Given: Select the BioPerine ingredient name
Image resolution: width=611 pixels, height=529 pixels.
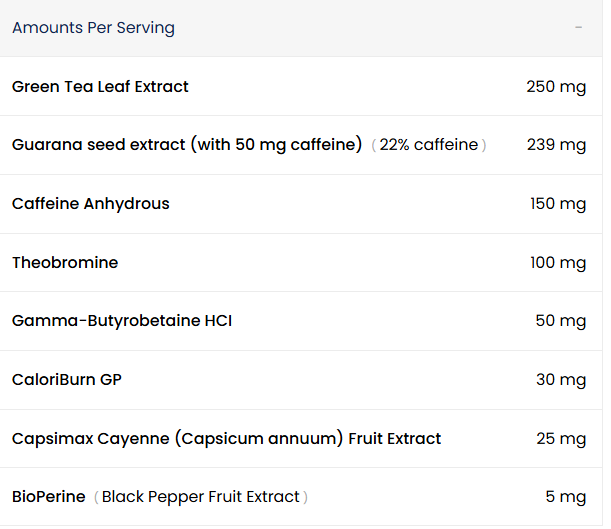Looking at the screenshot, I should 48,497.
